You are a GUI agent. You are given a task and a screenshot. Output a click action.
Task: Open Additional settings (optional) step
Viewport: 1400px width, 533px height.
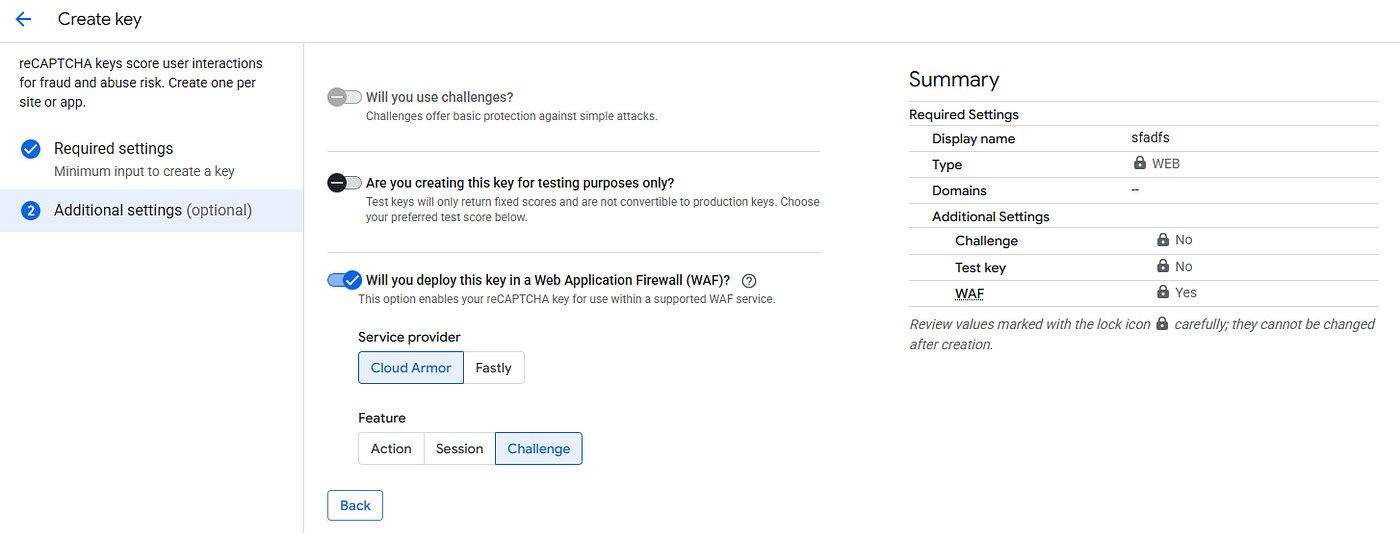(x=152, y=211)
